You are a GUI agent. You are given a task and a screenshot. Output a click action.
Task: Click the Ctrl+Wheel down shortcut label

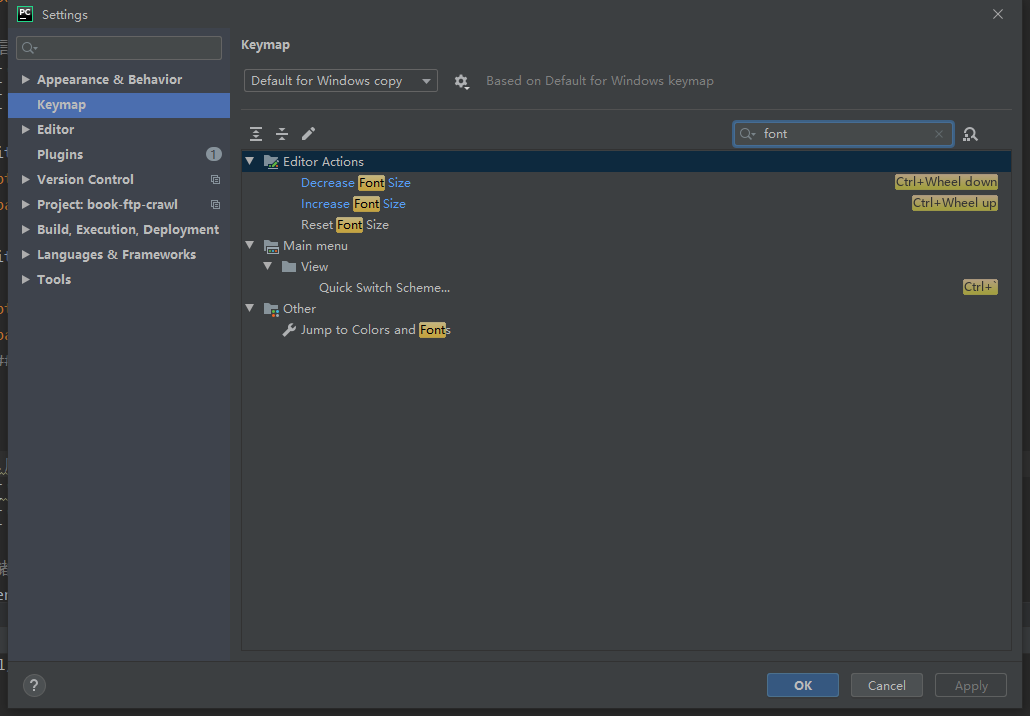(947, 182)
